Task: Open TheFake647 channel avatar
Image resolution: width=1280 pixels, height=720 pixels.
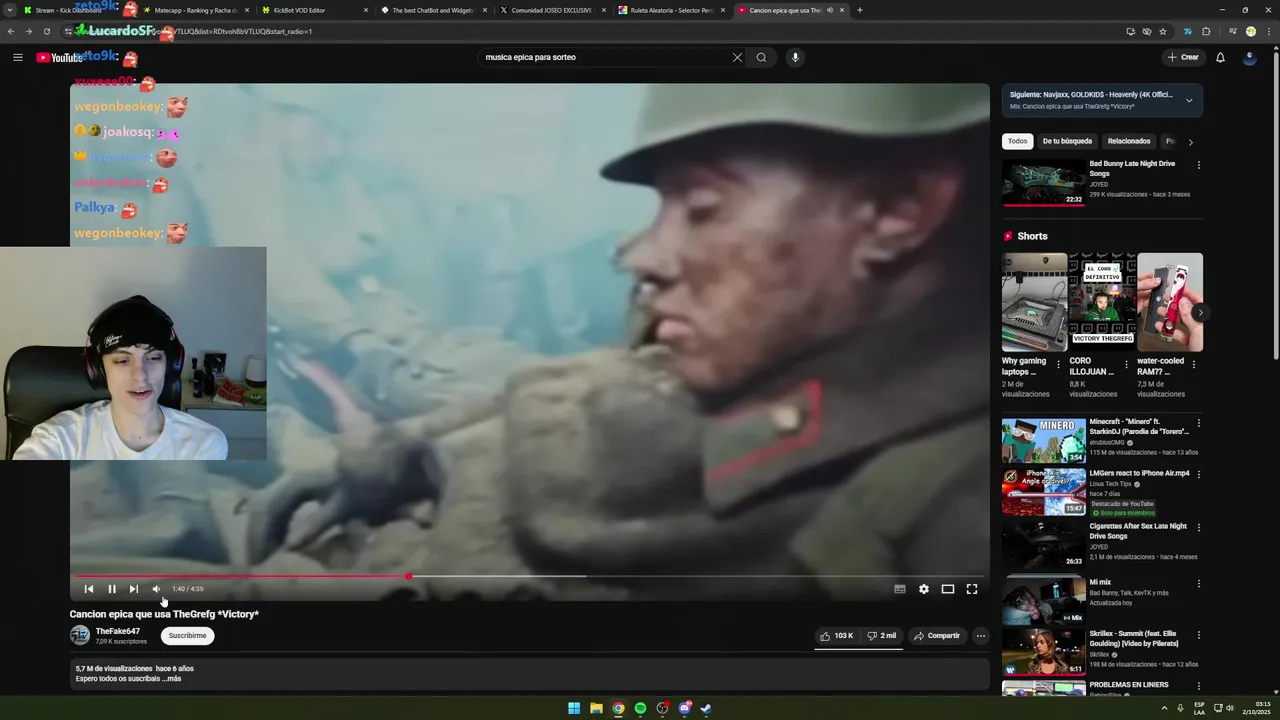Action: click(79, 635)
